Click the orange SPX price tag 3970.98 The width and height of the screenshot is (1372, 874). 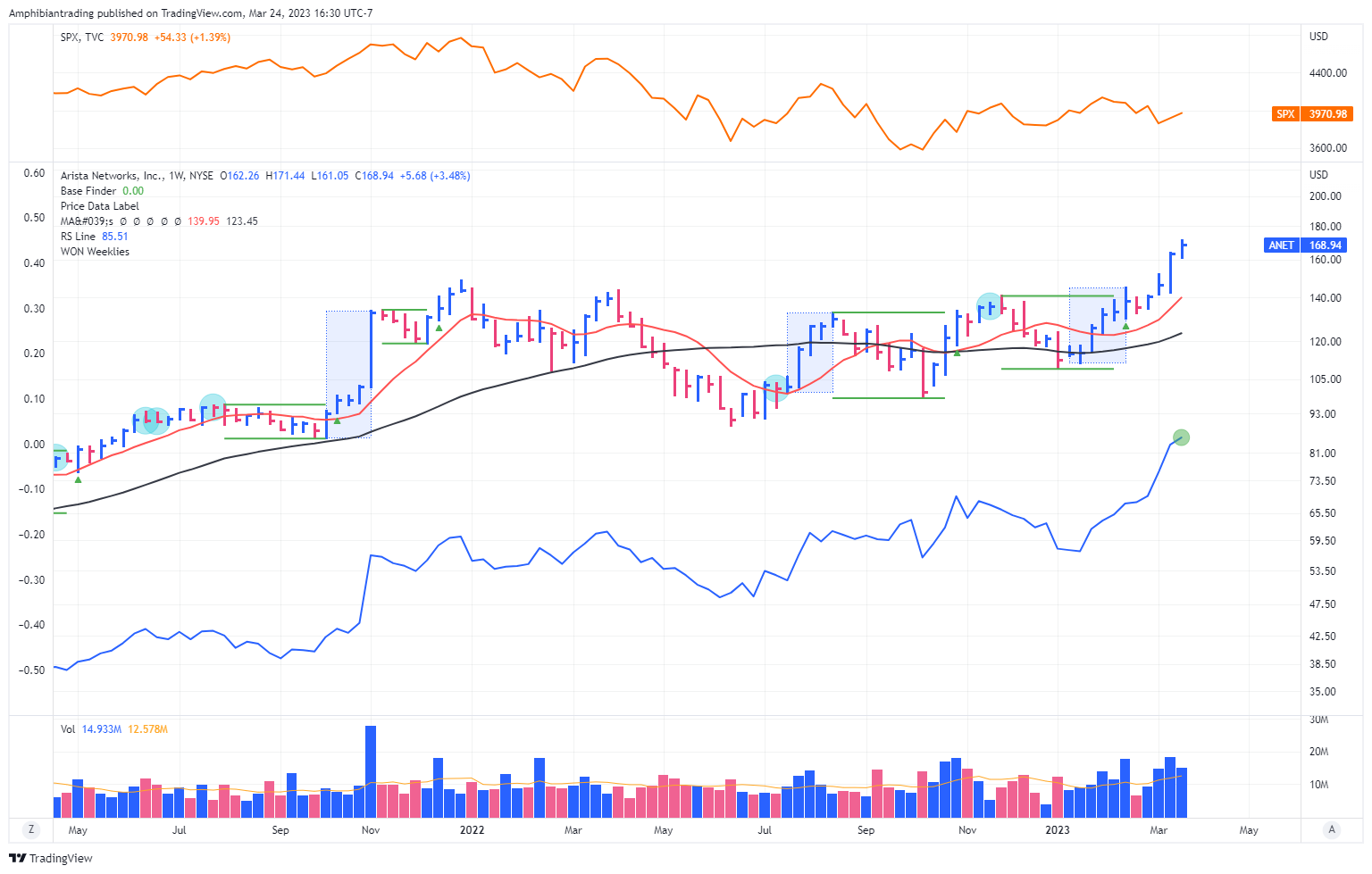1311,114
